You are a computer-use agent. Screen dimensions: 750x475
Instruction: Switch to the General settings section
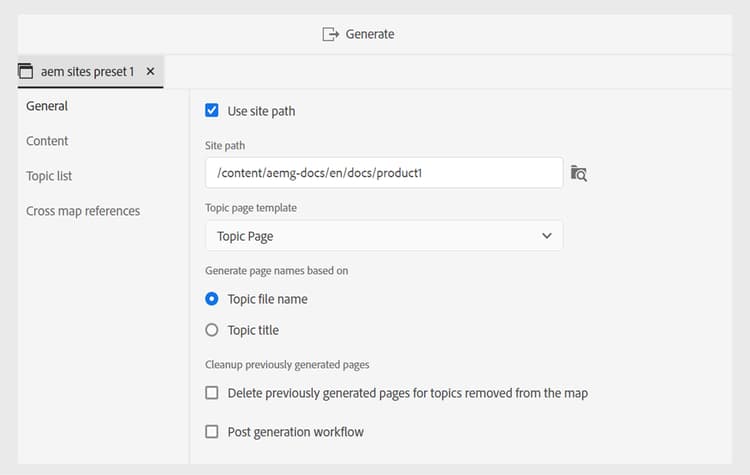click(x=47, y=106)
